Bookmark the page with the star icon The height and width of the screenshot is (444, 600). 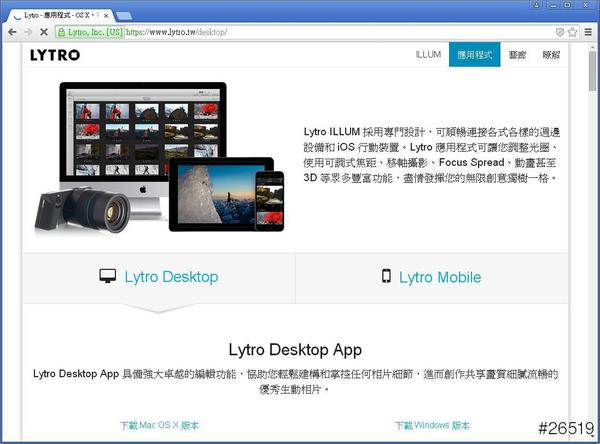click(x=572, y=32)
